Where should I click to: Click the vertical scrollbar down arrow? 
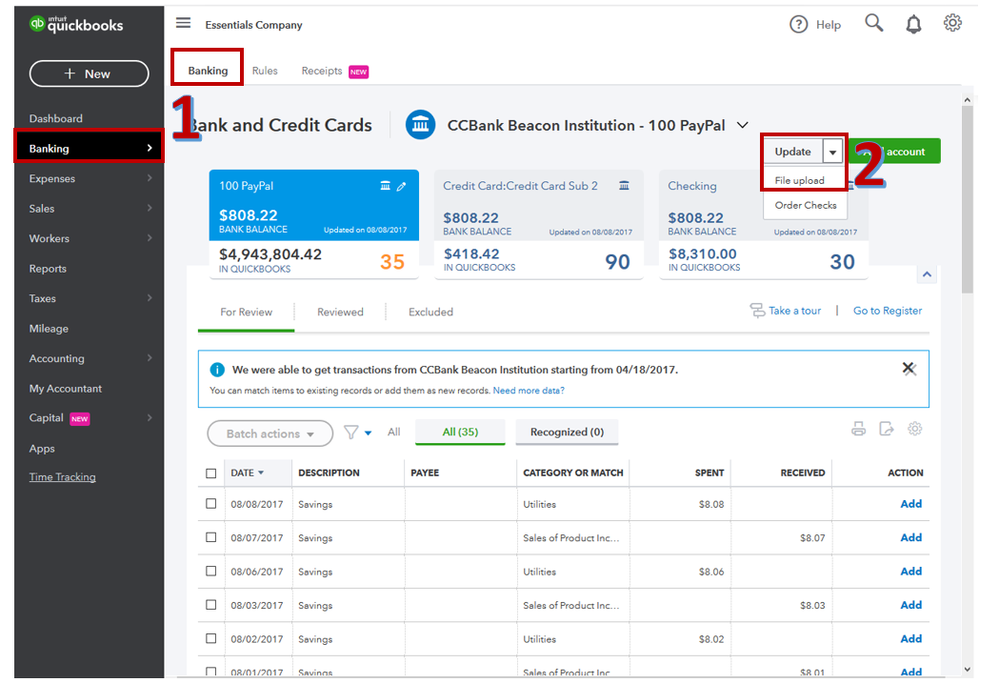tap(967, 669)
